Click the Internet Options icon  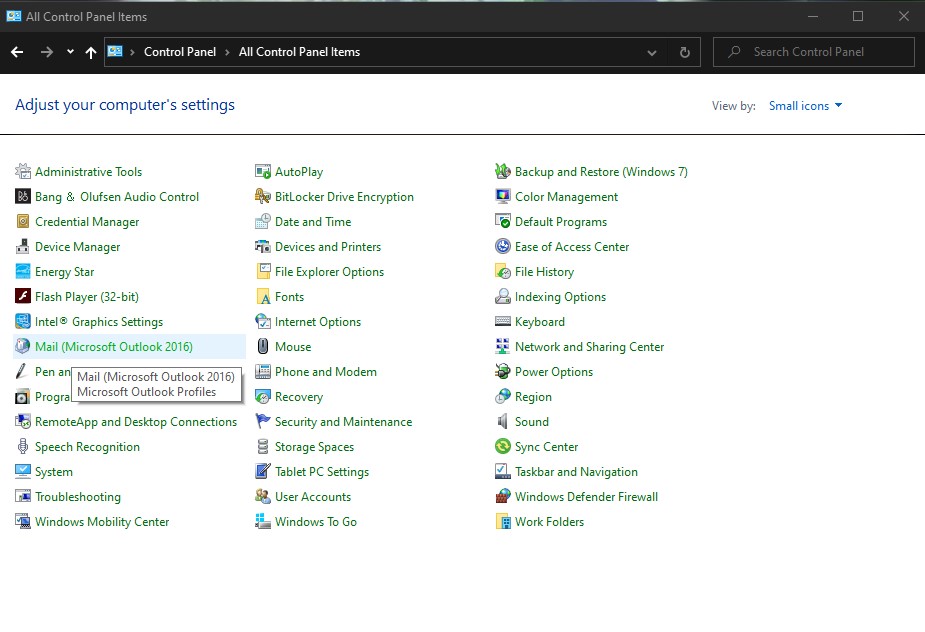(x=263, y=322)
